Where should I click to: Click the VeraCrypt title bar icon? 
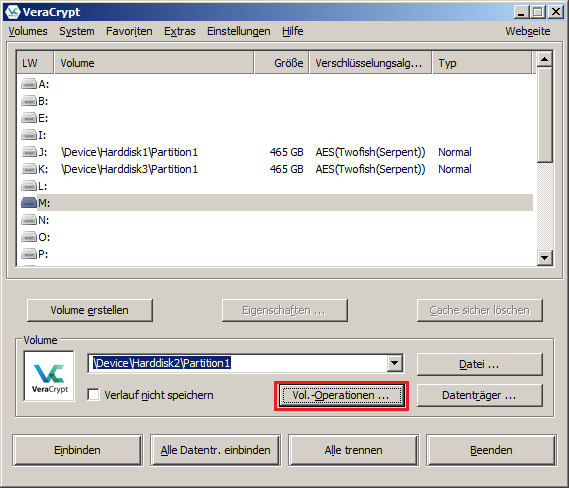[x=12, y=12]
